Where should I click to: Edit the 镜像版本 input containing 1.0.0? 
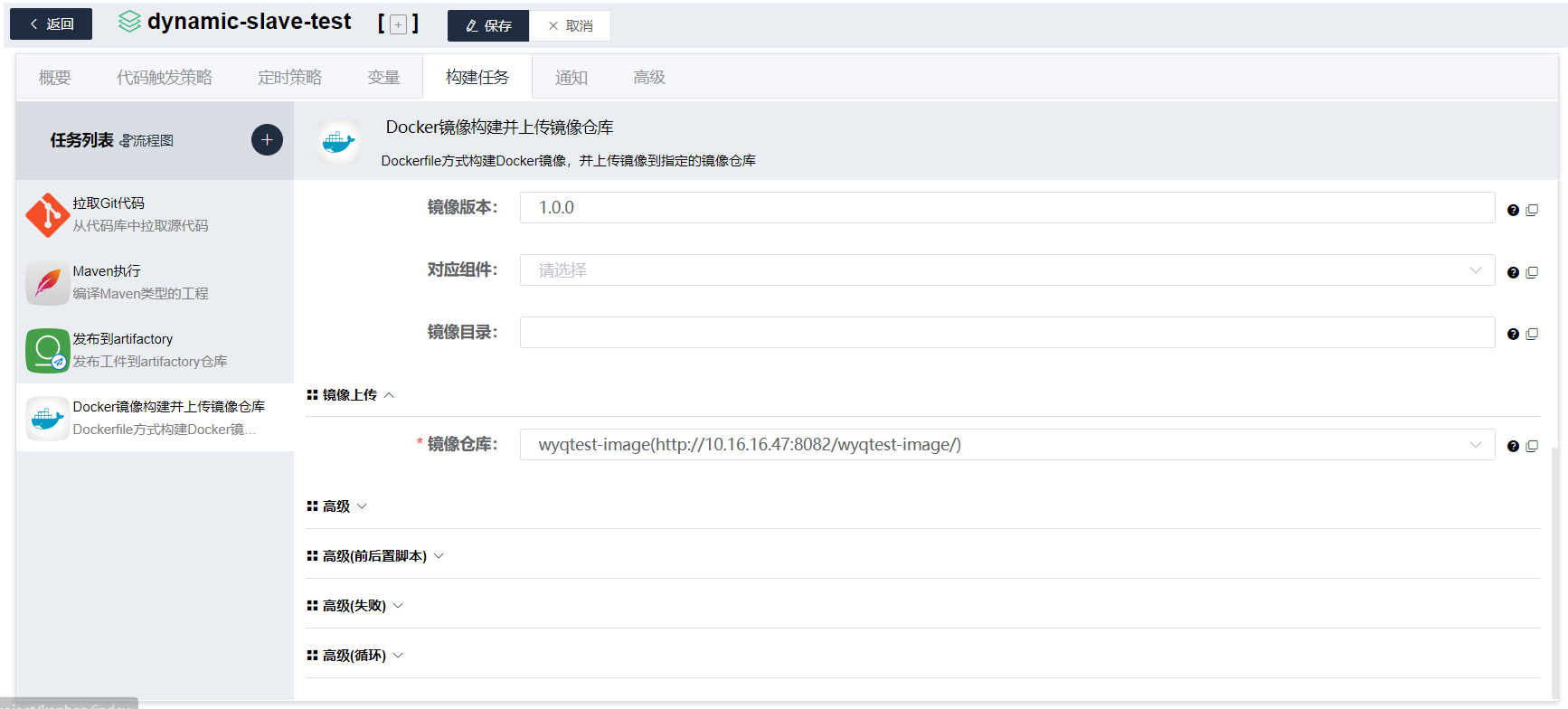click(1007, 207)
